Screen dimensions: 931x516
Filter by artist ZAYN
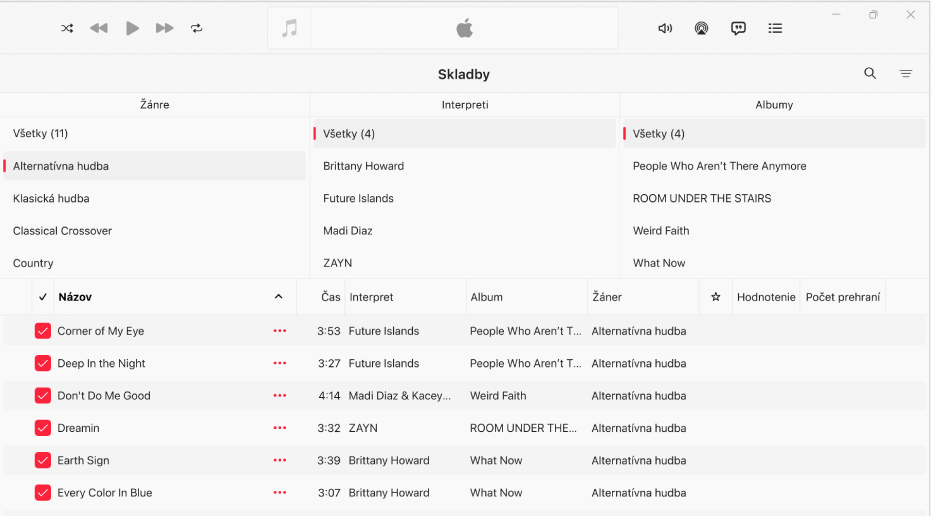464,263
